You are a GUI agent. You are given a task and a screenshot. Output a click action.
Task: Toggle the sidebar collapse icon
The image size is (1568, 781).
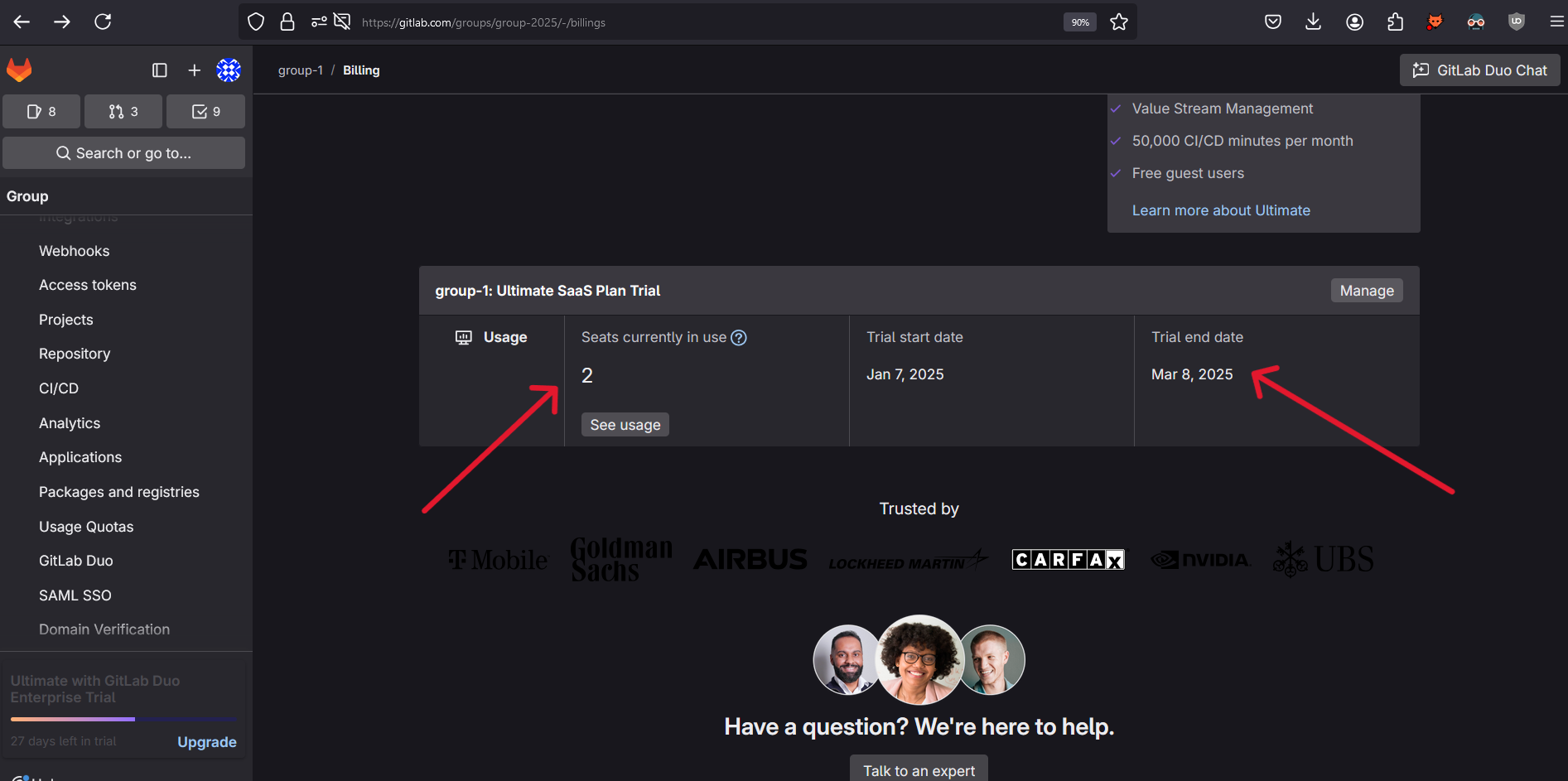160,70
